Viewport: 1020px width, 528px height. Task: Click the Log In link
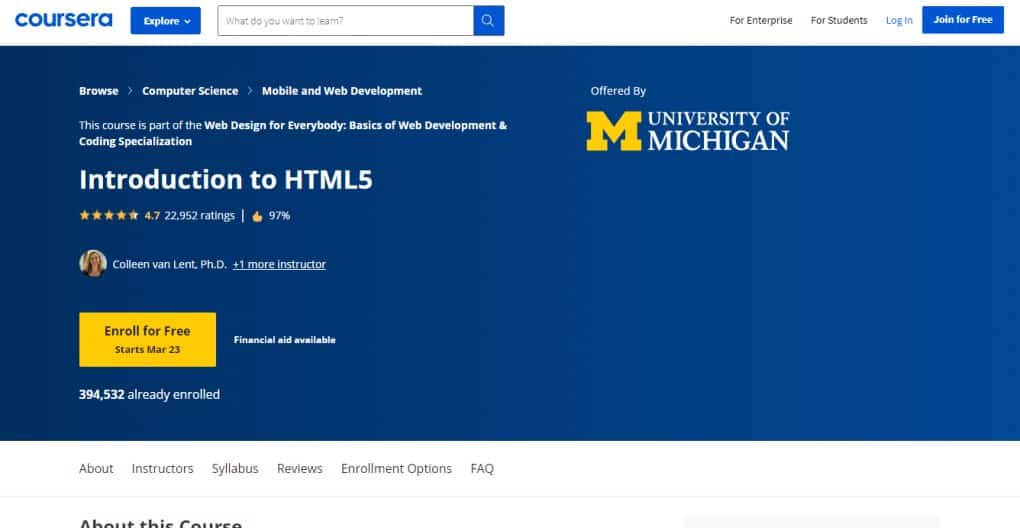click(899, 20)
